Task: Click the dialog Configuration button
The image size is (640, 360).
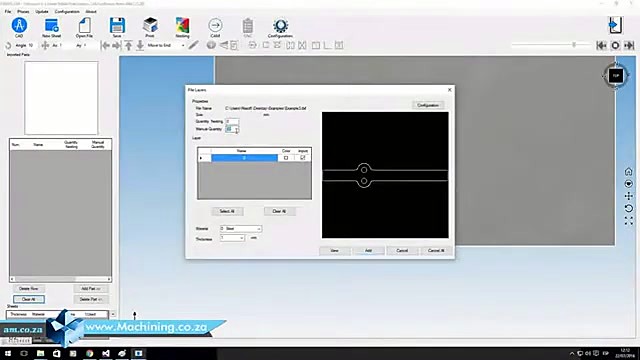Action: [x=428, y=105]
